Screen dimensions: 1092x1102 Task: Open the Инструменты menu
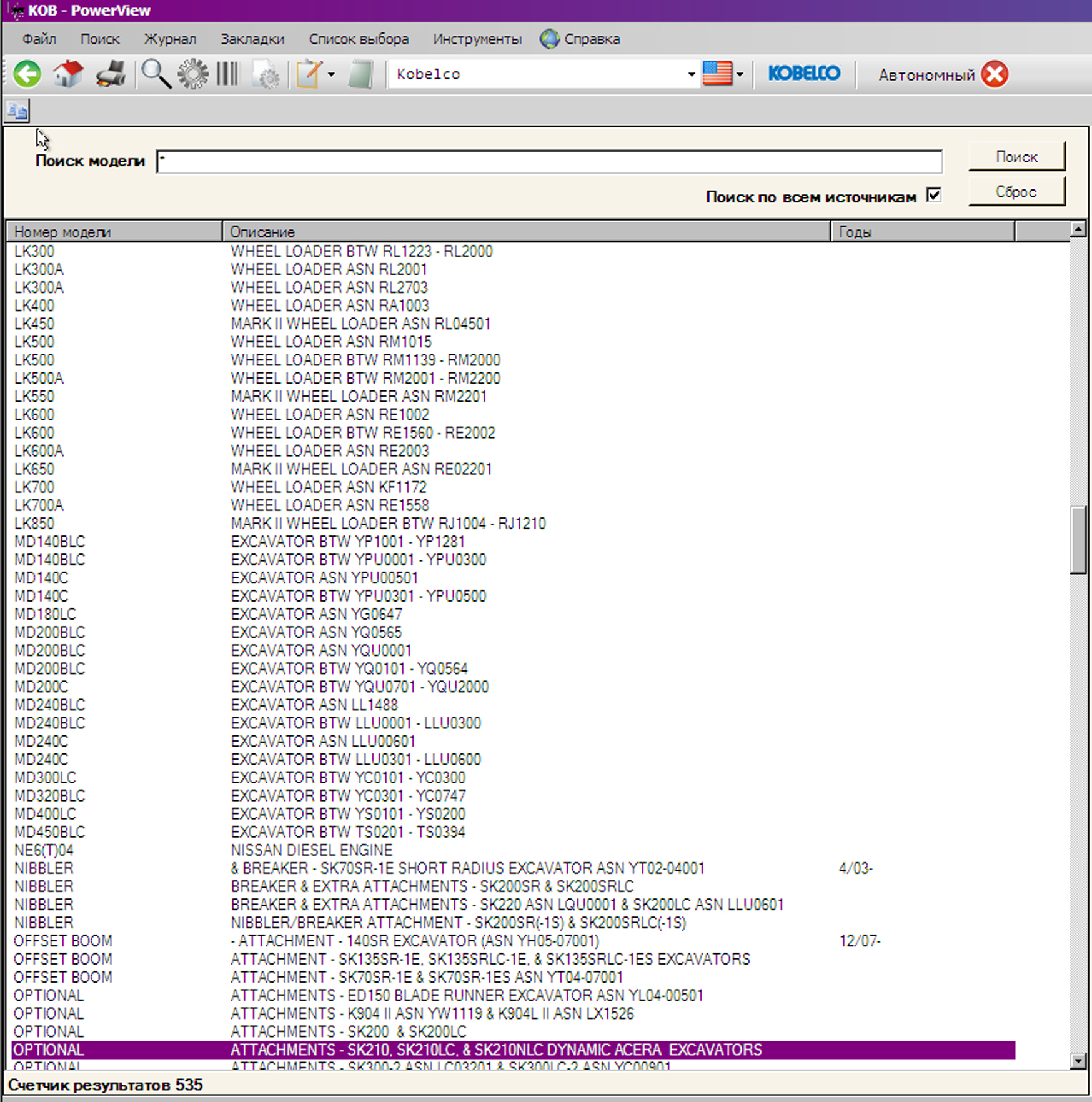(477, 39)
